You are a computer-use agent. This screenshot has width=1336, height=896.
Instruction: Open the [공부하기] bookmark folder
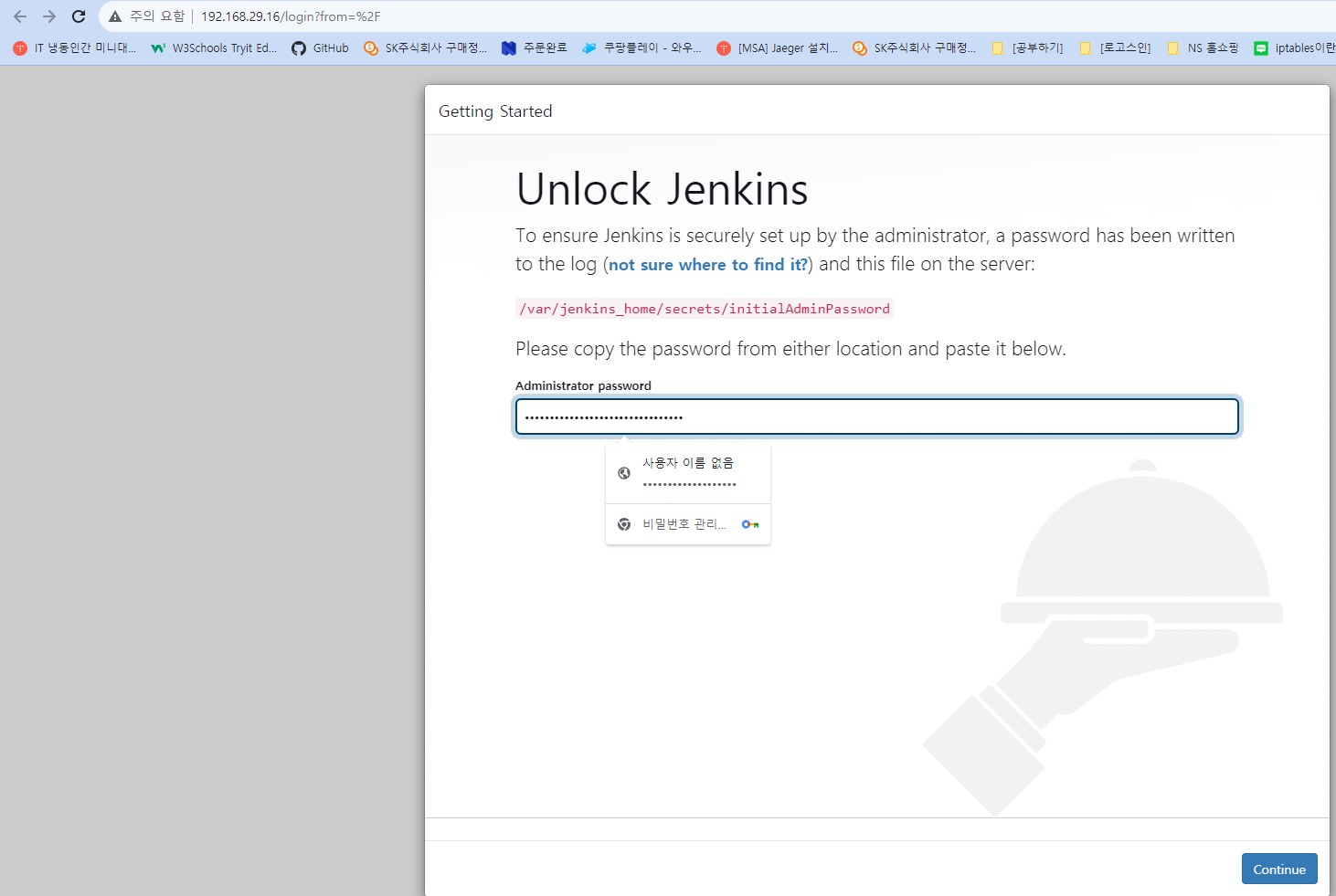1027,48
